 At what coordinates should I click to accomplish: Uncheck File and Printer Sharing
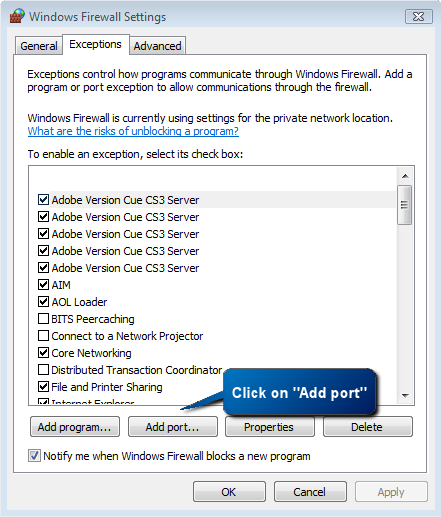pos(43,387)
